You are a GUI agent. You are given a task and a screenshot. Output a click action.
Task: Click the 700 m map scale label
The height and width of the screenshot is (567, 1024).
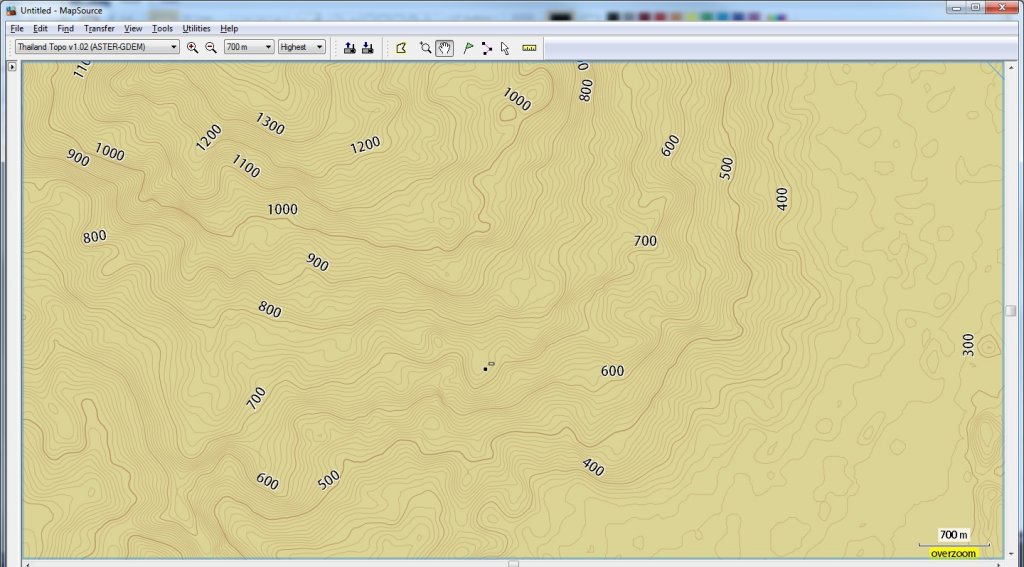coord(953,535)
